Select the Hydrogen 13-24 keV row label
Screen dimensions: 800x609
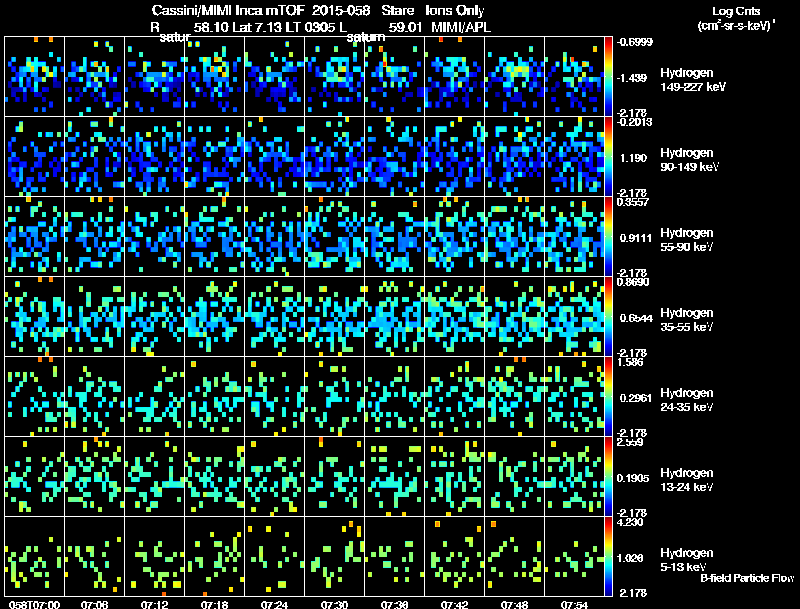(x=687, y=480)
